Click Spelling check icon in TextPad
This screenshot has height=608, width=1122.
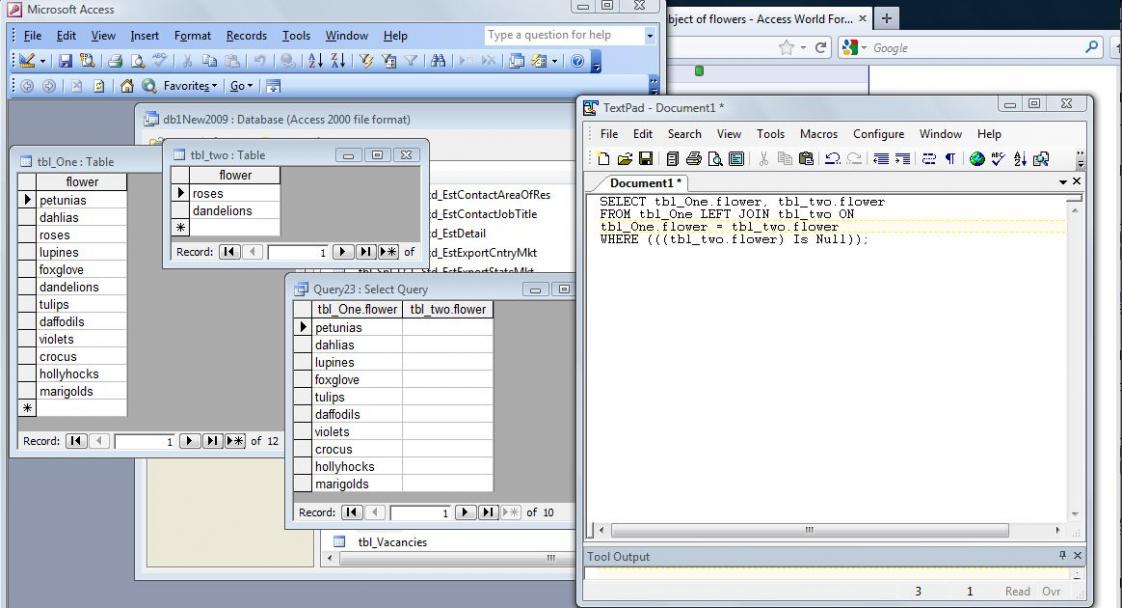tap(998, 159)
